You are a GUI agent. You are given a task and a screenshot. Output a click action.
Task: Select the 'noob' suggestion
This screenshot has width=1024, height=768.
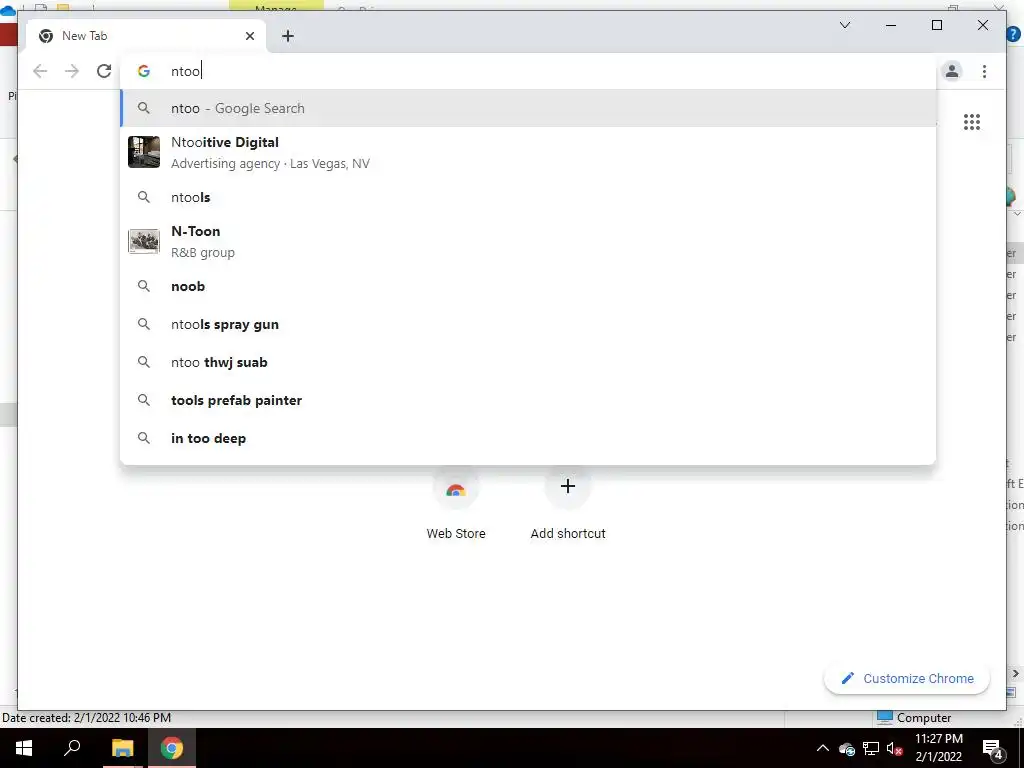pyautogui.click(x=528, y=286)
